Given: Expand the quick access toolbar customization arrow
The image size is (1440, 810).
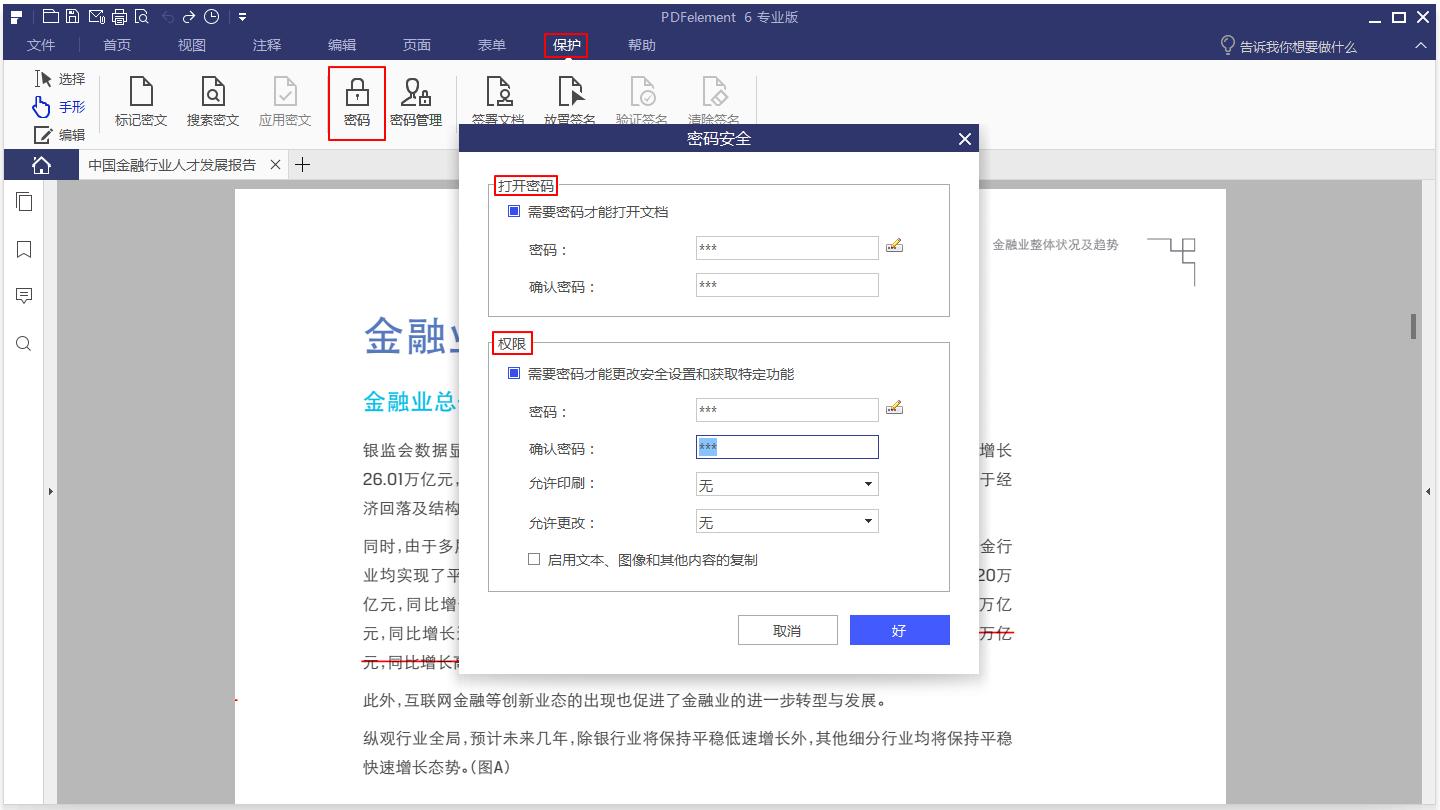Looking at the screenshot, I should click(240, 16).
